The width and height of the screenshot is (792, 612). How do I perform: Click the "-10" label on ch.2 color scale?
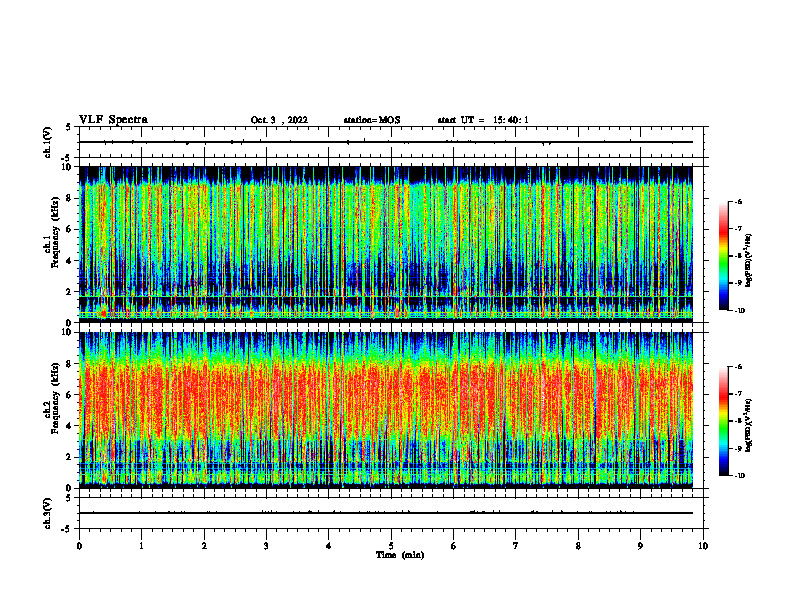pyautogui.click(x=739, y=475)
